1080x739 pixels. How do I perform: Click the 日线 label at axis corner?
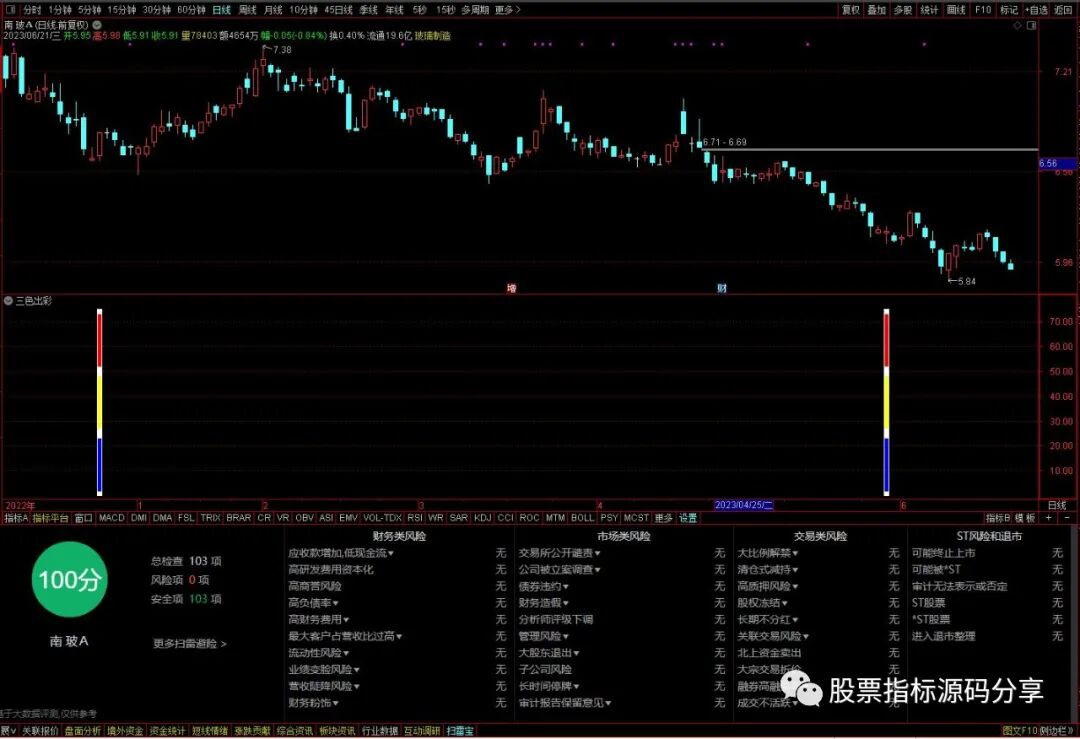coord(1057,506)
